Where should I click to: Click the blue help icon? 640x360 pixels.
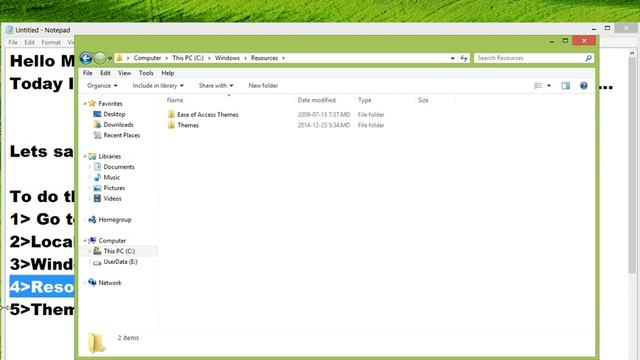pyautogui.click(x=584, y=86)
